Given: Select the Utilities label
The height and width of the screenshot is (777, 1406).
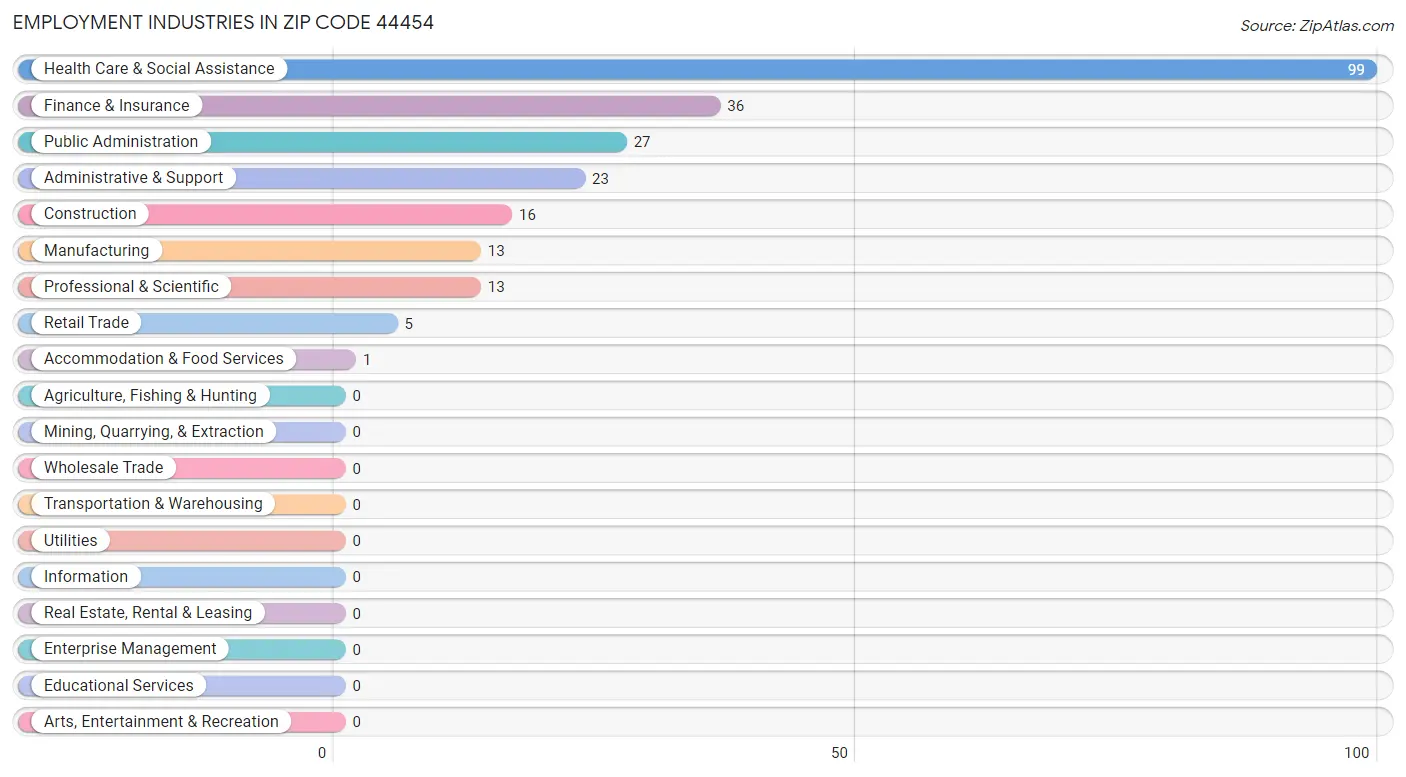Looking at the screenshot, I should (71, 540).
